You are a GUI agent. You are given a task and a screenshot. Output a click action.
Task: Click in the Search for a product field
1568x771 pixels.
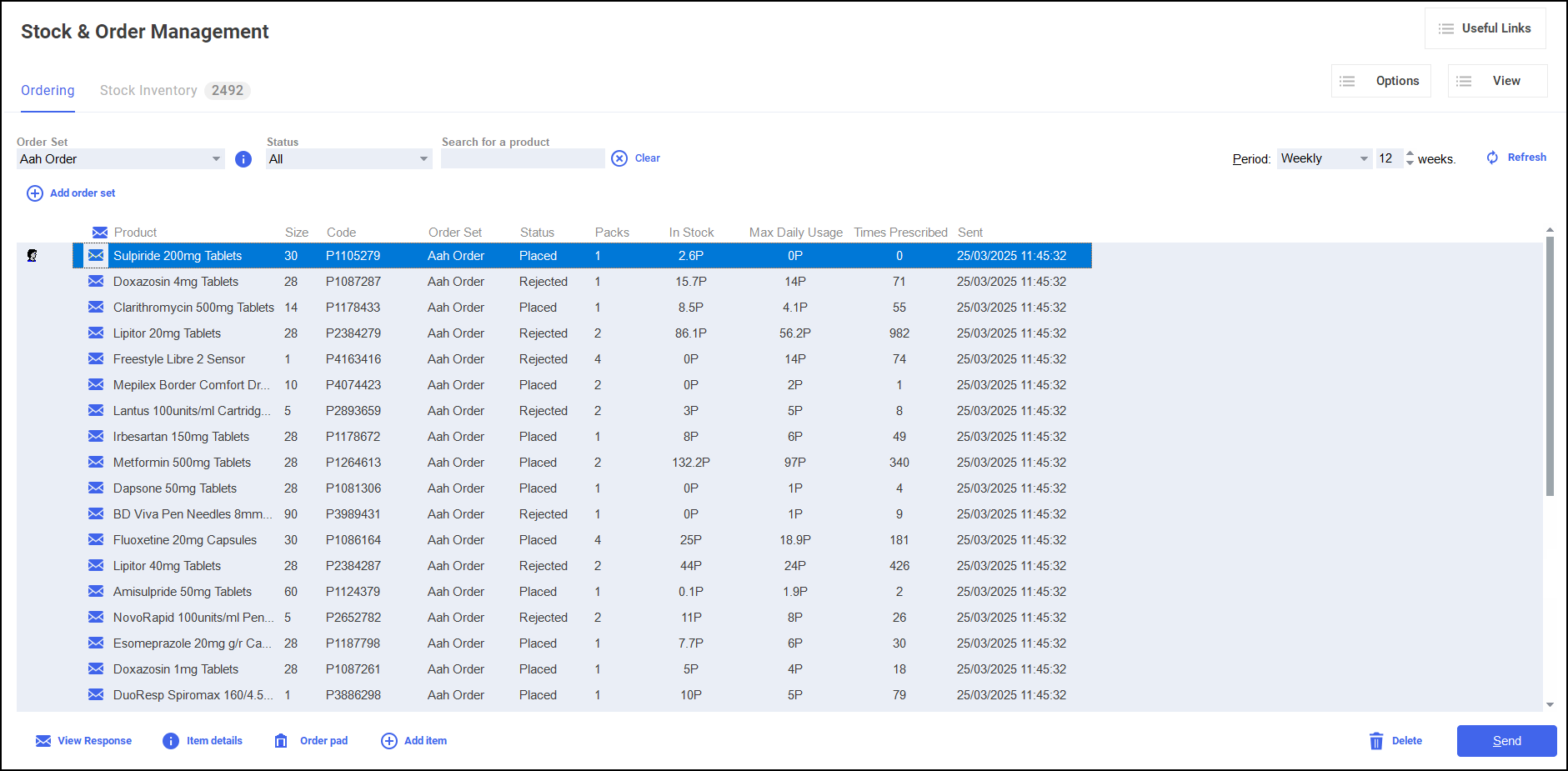coord(523,159)
